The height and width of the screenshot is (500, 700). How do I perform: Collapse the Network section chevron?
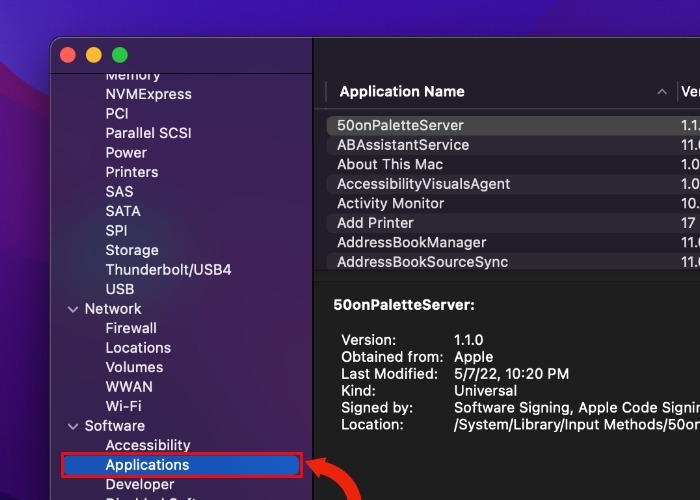pyautogui.click(x=73, y=309)
